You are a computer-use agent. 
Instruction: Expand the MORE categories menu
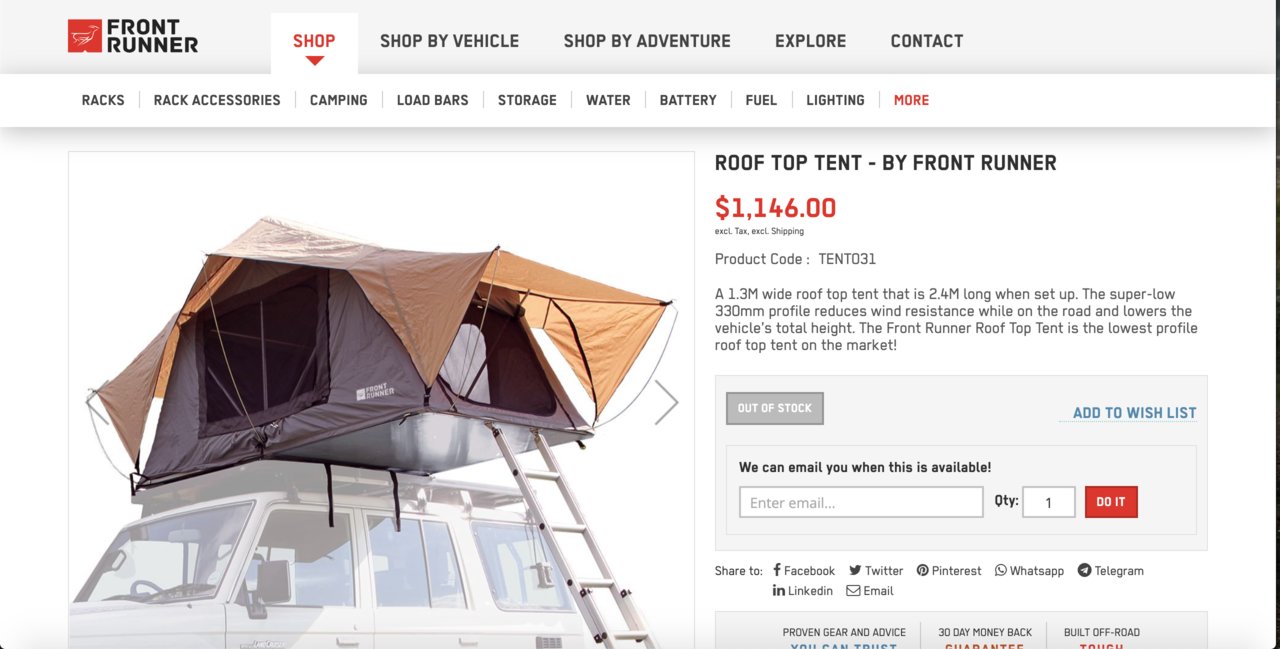pos(911,100)
